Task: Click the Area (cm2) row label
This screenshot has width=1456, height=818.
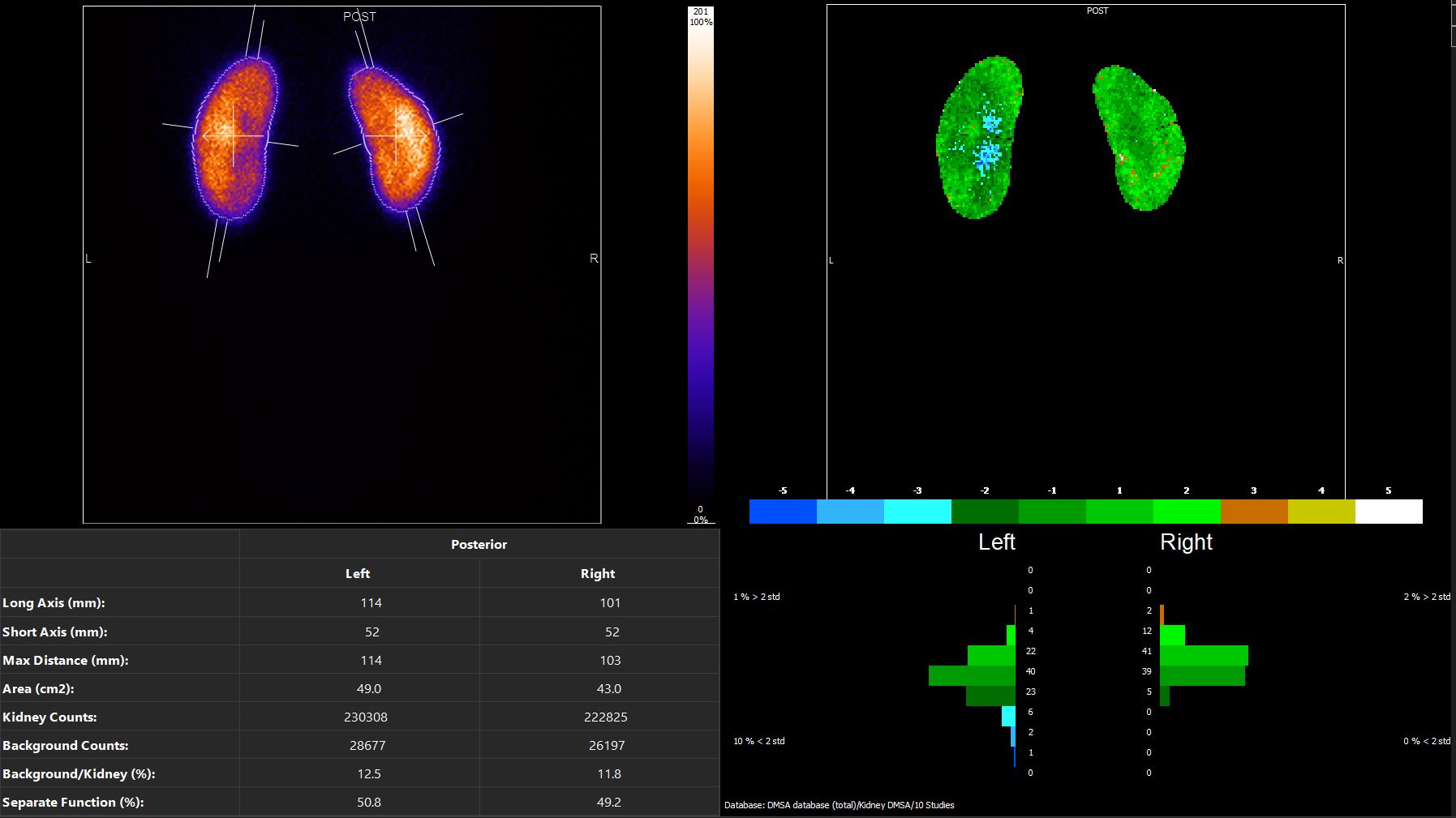Action: pyautogui.click(x=38, y=688)
